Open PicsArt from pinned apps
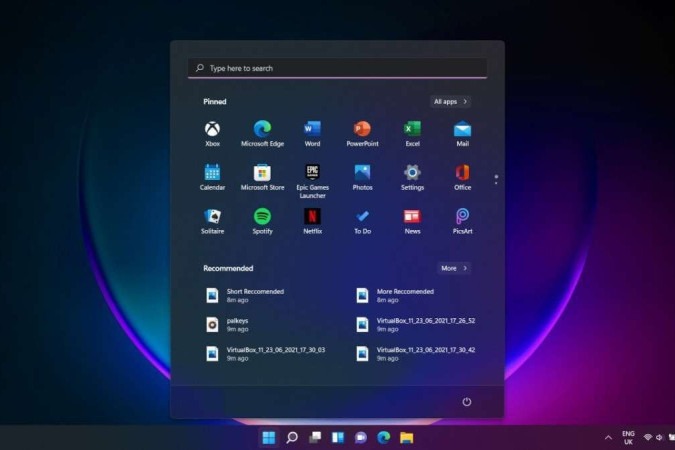 coord(462,216)
